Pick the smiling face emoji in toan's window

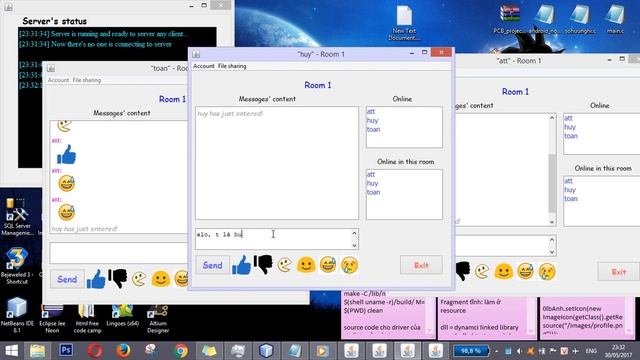pyautogui.click(x=160, y=279)
